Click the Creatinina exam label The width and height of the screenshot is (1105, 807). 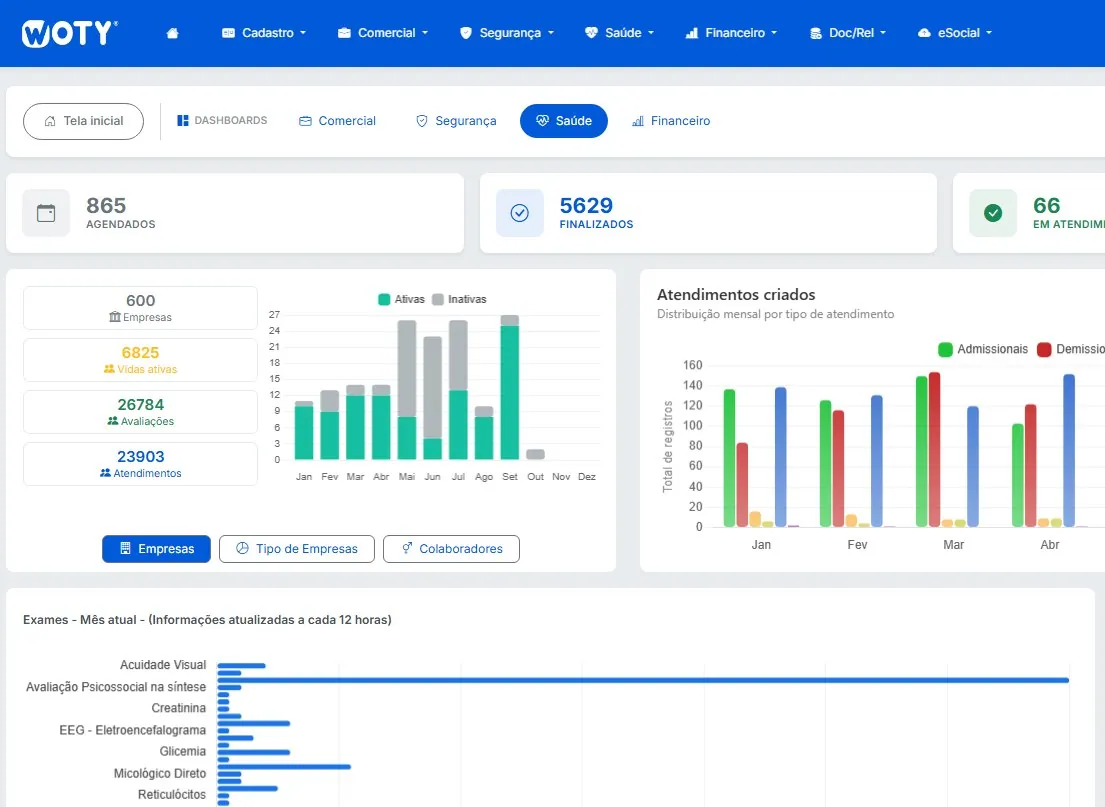click(178, 708)
